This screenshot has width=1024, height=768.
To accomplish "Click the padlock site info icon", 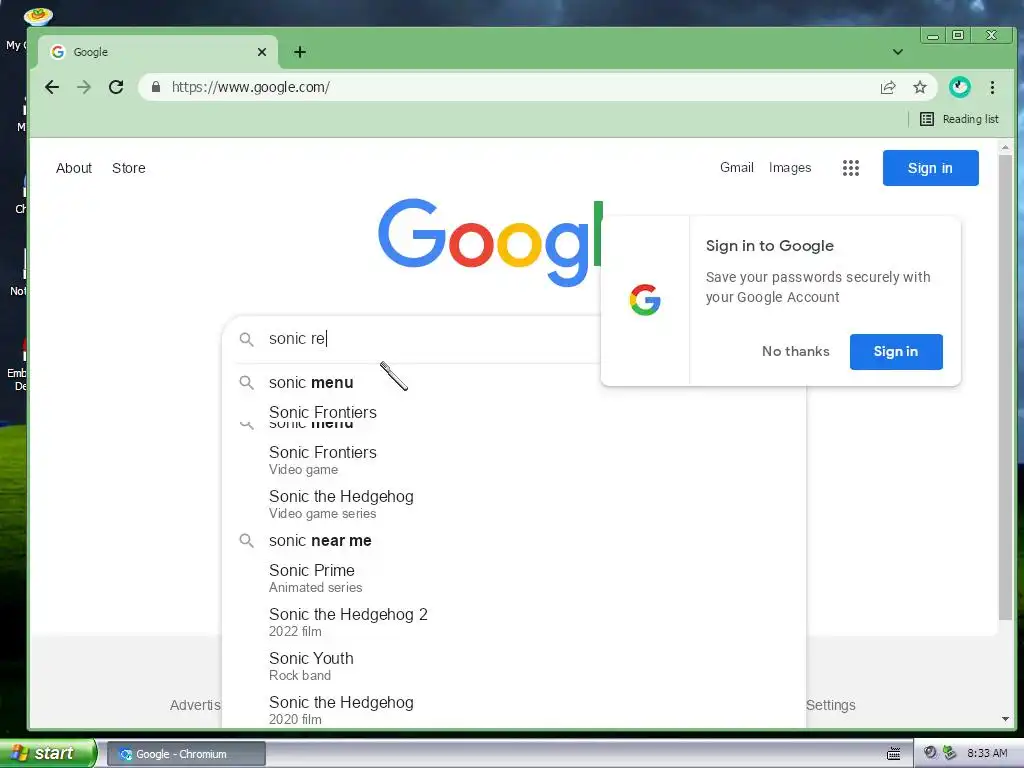I will (155, 87).
